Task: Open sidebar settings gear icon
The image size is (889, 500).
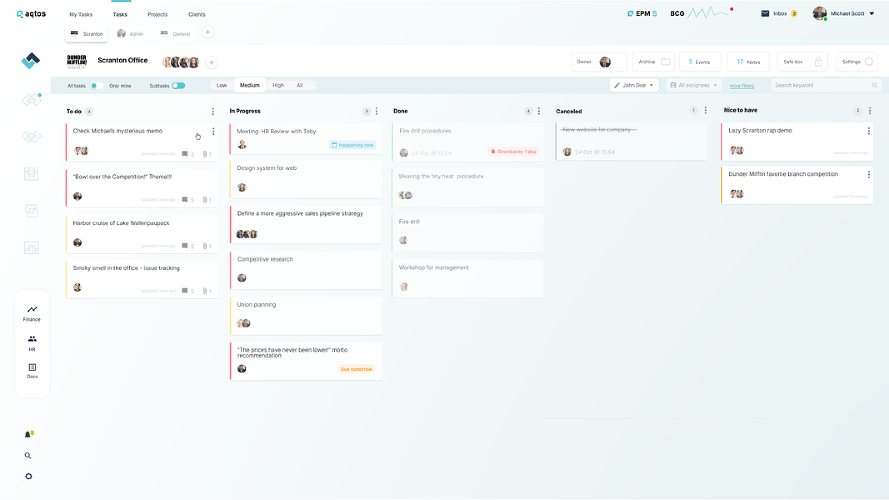Action: (28, 476)
